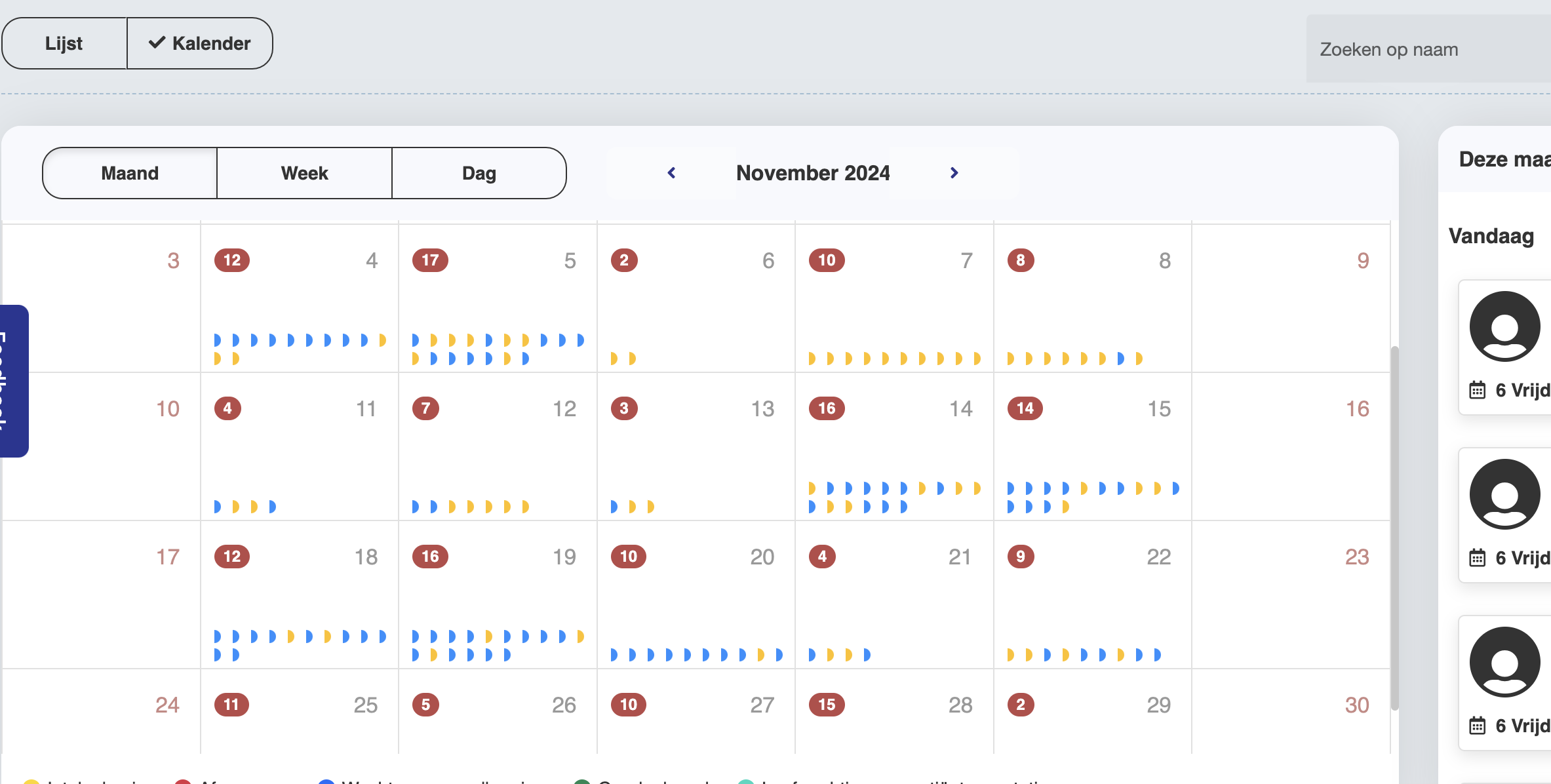Click into the 'Zoeken op naam' search field
1551x784 pixels.
point(1429,49)
